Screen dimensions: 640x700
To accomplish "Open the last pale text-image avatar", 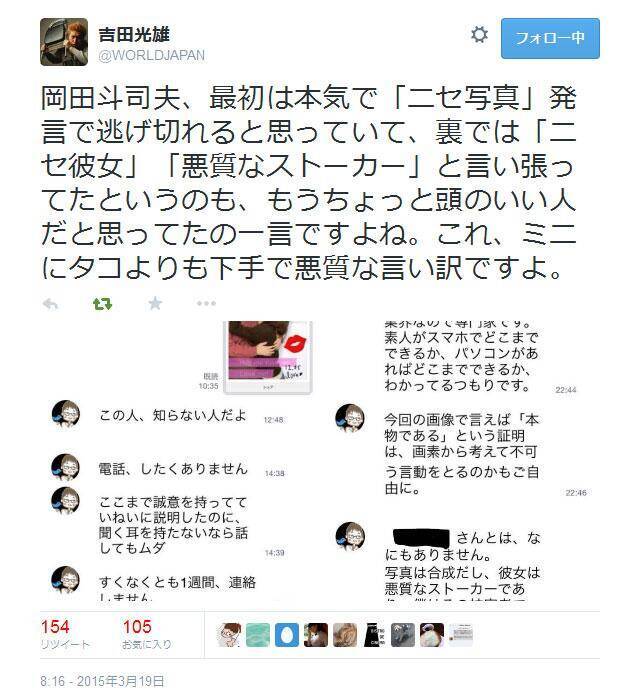I will (x=461, y=635).
